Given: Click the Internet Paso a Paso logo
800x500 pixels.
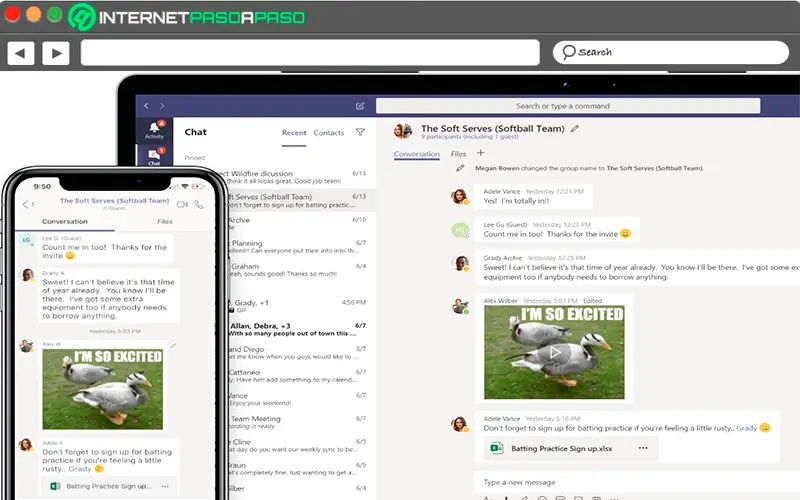Looking at the screenshot, I should [187, 17].
